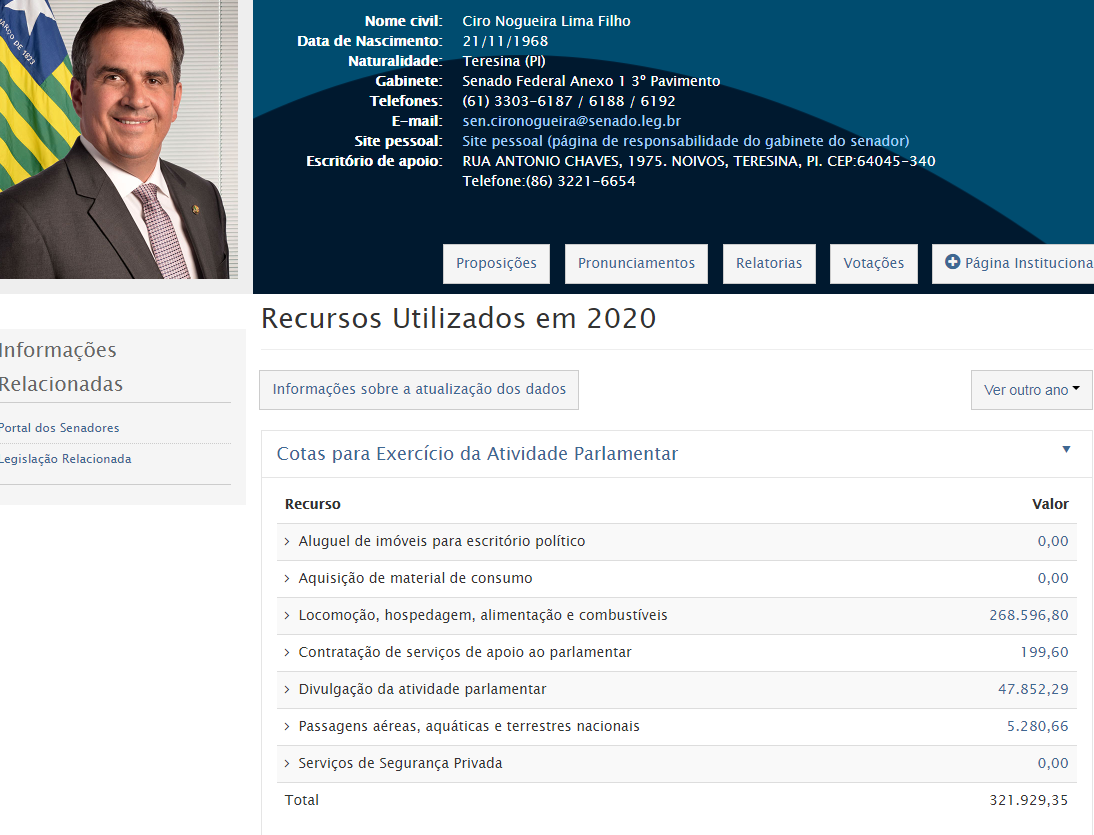Click Aluguel de imóveis para escritório político

point(442,541)
